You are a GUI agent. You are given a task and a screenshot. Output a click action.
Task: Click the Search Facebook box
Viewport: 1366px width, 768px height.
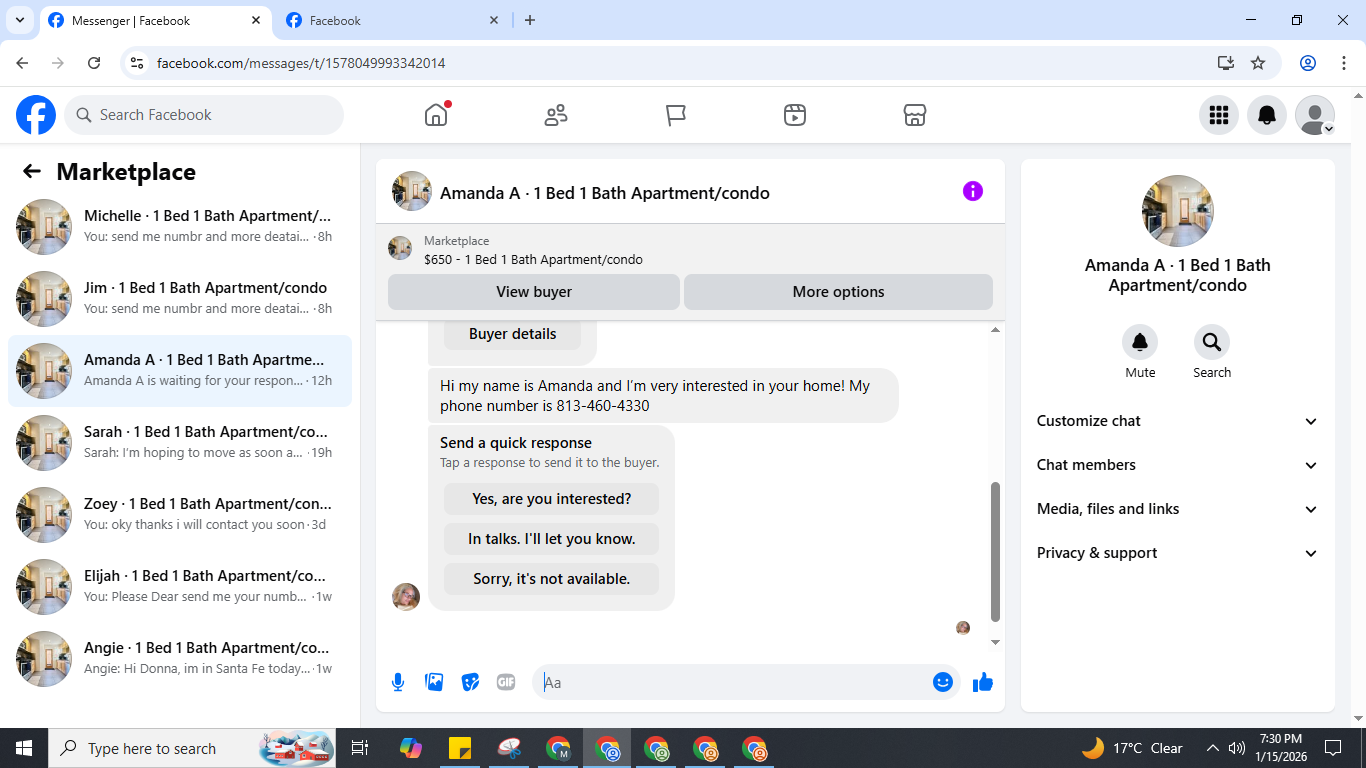pyautogui.click(x=204, y=115)
